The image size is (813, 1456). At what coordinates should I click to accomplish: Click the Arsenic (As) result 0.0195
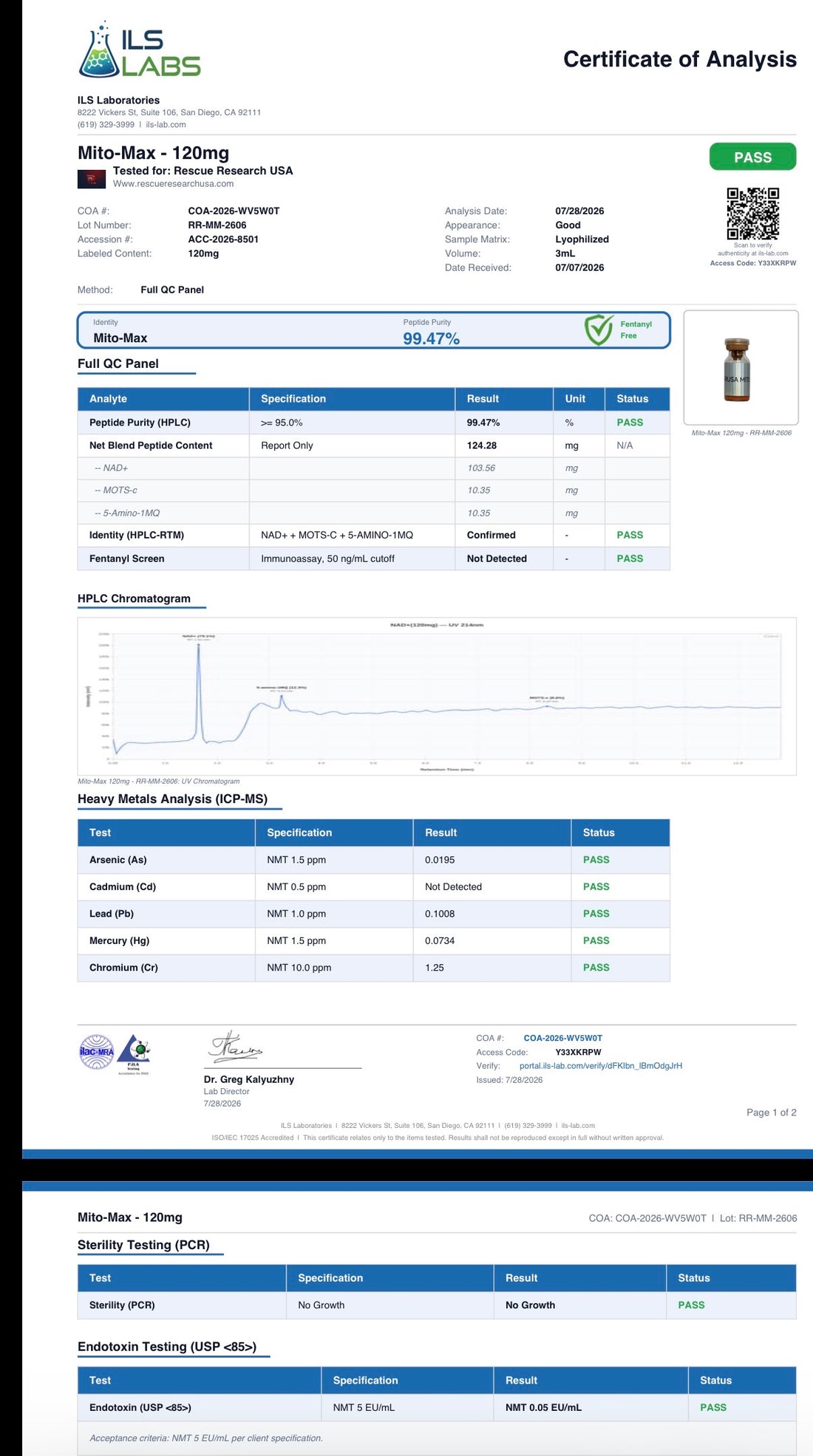tap(440, 860)
